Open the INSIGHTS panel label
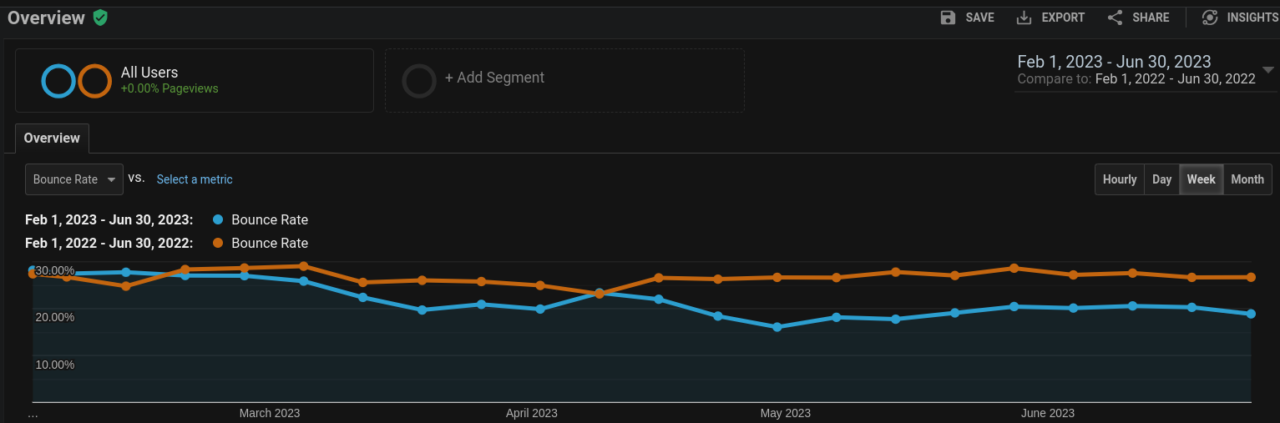 1252,17
